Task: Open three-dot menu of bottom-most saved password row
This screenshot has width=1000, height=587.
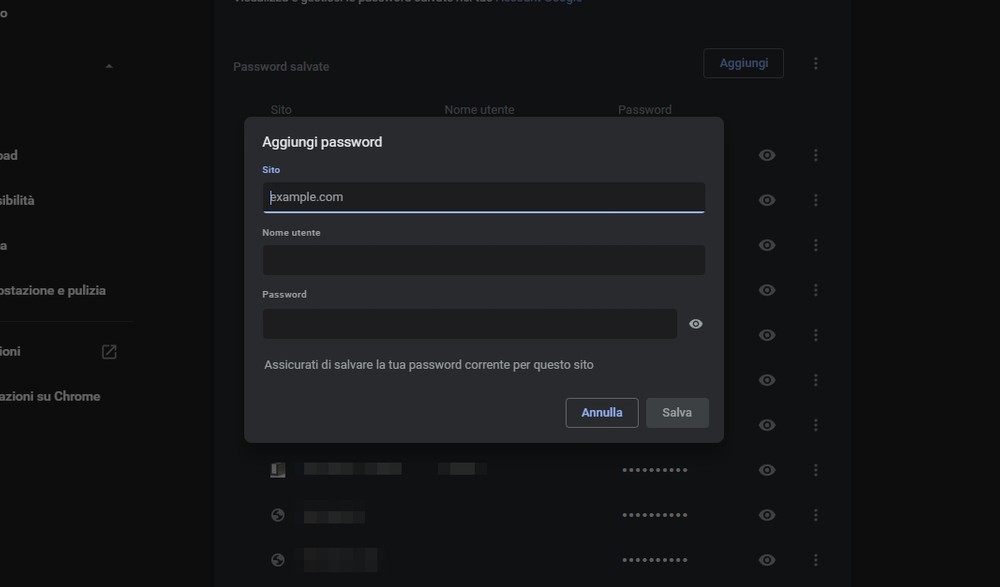Action: coord(816,560)
